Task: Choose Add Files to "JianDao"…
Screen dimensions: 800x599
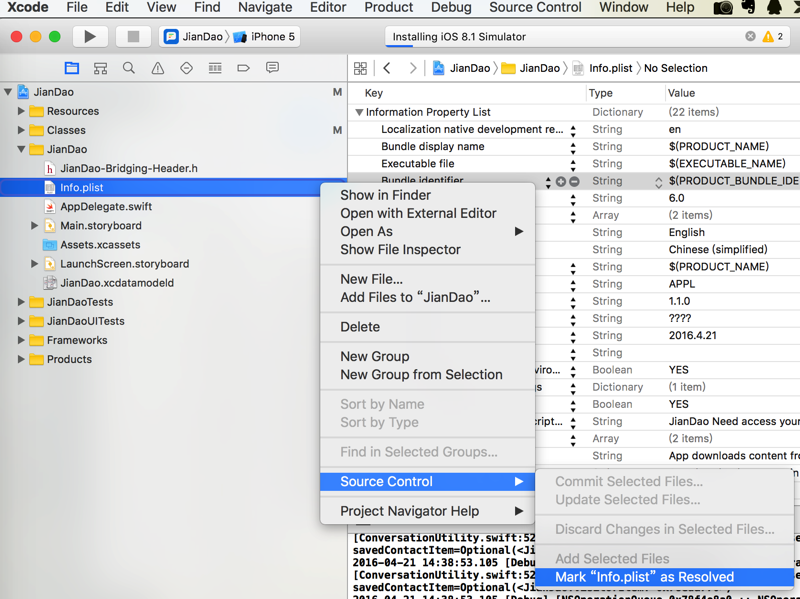Action: coord(428,297)
